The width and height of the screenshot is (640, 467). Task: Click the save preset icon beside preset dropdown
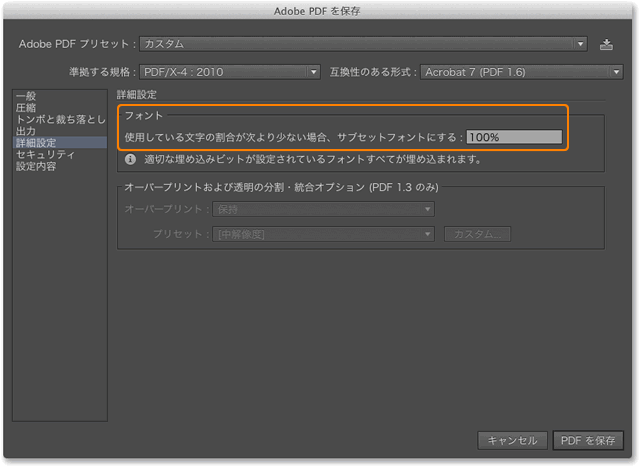pyautogui.click(x=606, y=44)
